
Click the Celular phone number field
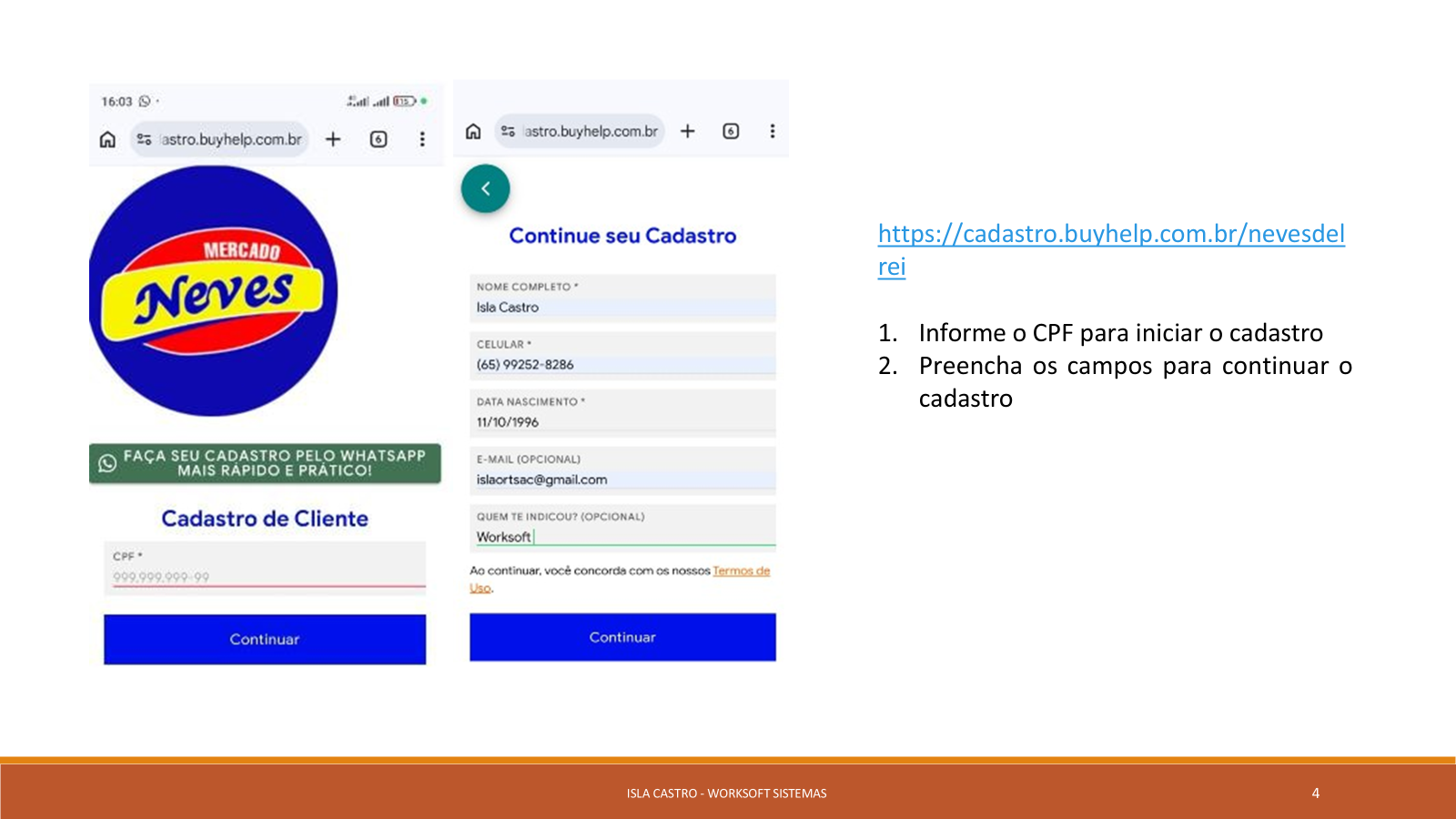[x=622, y=356]
